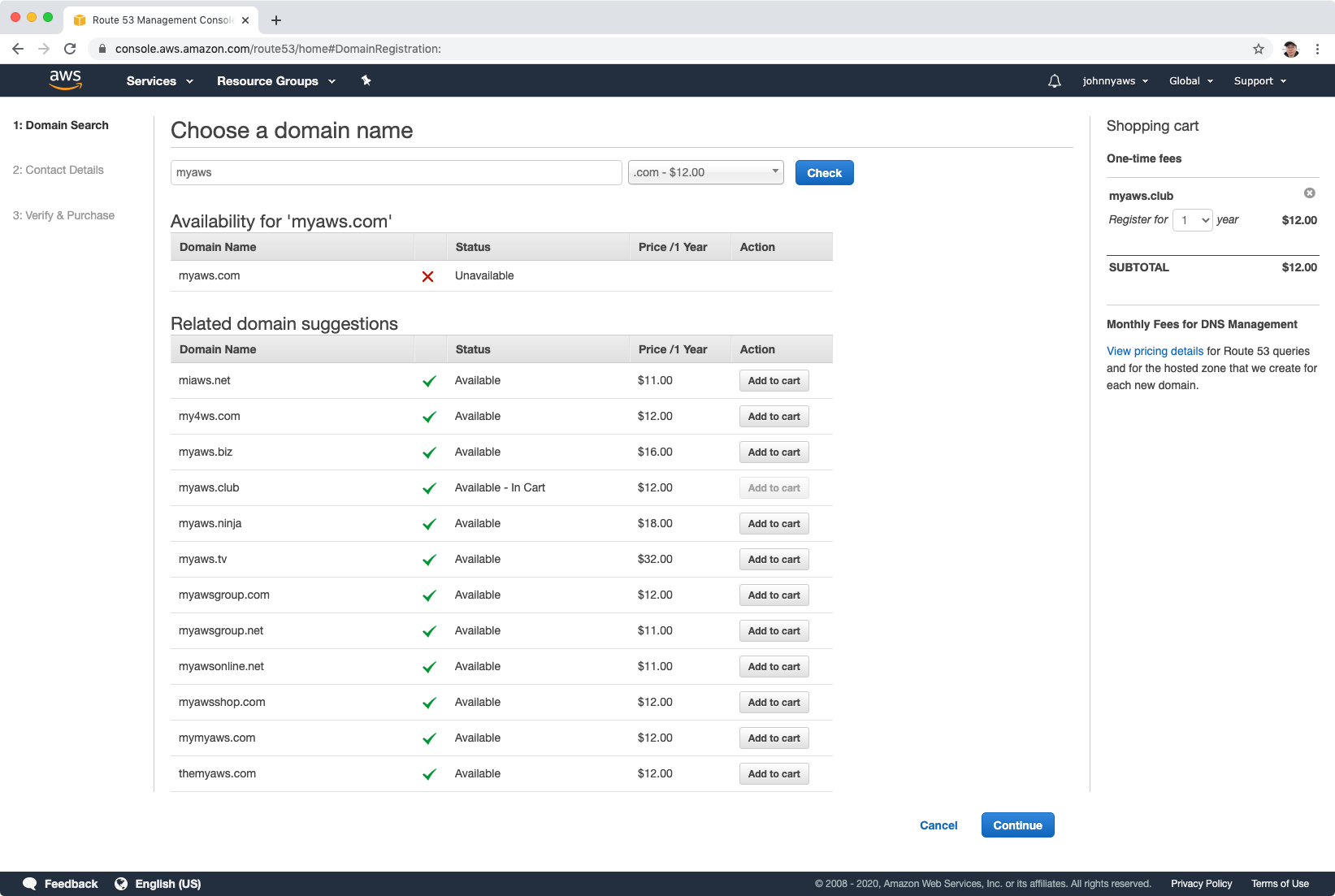This screenshot has width=1335, height=896.
Task: Open the notifications bell
Action: click(x=1055, y=81)
